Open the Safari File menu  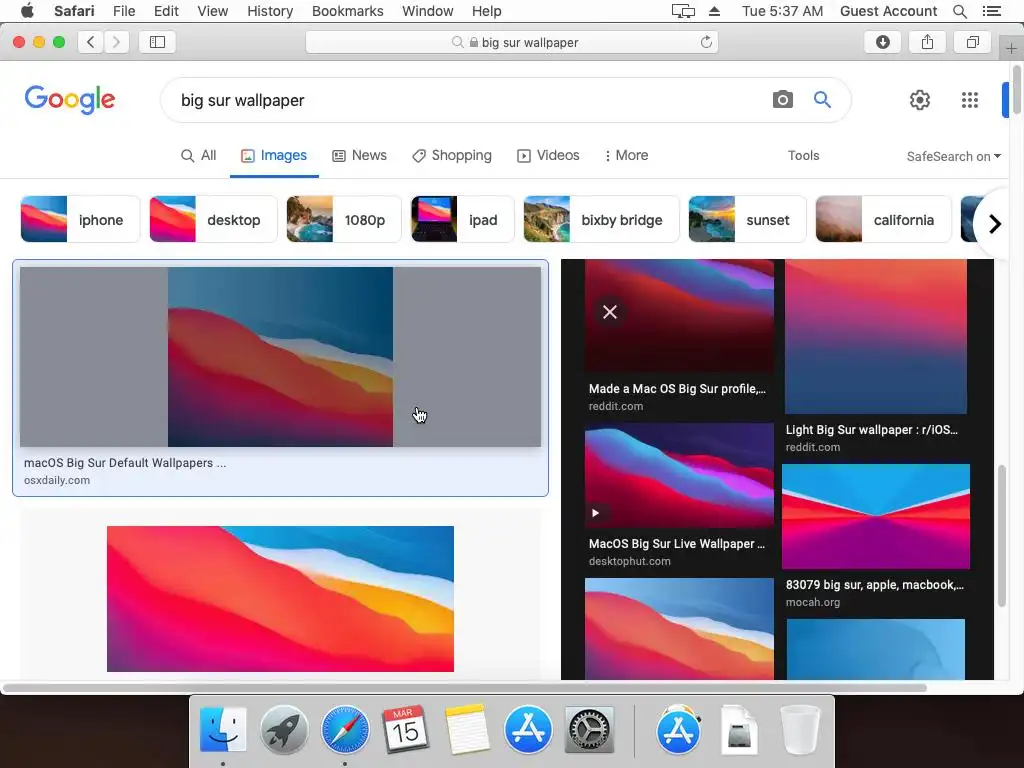coord(123,11)
